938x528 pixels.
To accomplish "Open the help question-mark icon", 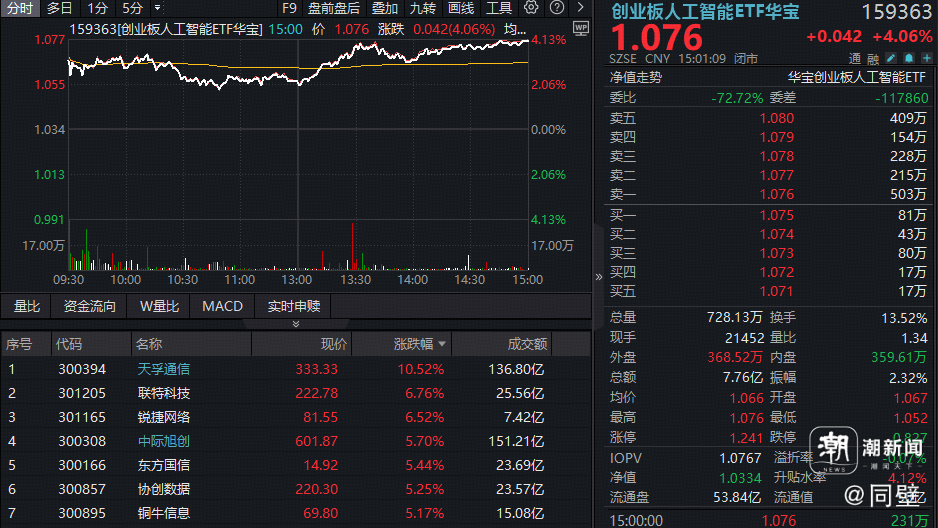I will point(557,8).
